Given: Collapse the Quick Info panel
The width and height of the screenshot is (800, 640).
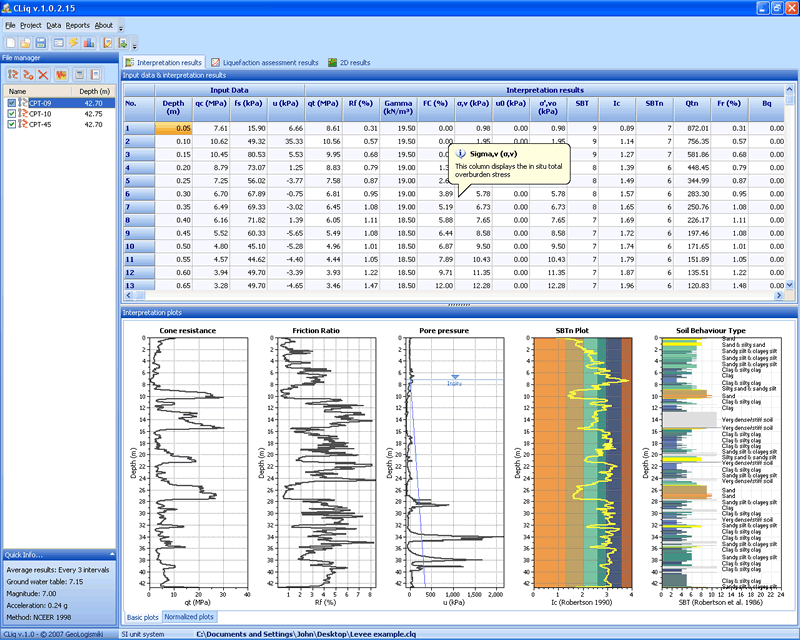Looking at the screenshot, I should [x=112, y=554].
